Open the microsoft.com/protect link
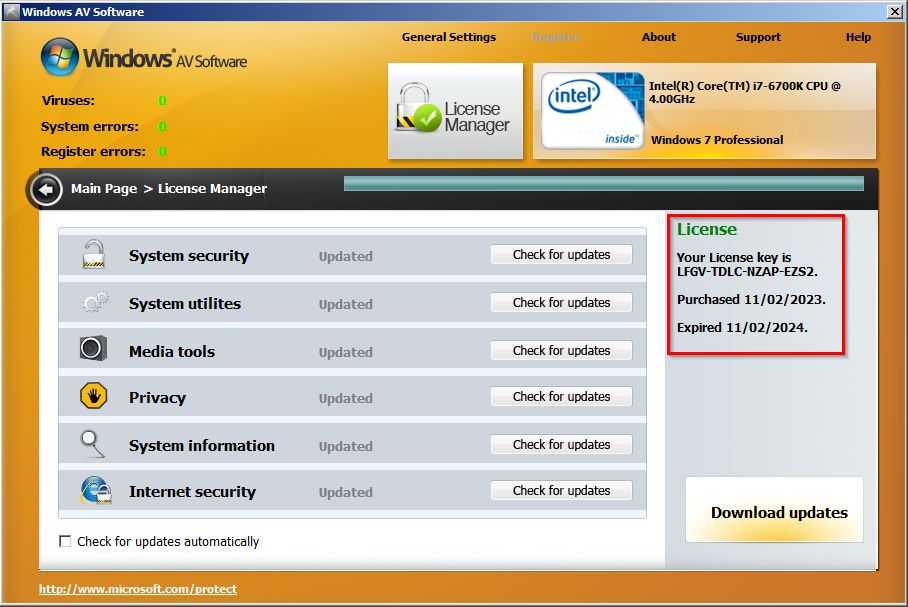 138,589
